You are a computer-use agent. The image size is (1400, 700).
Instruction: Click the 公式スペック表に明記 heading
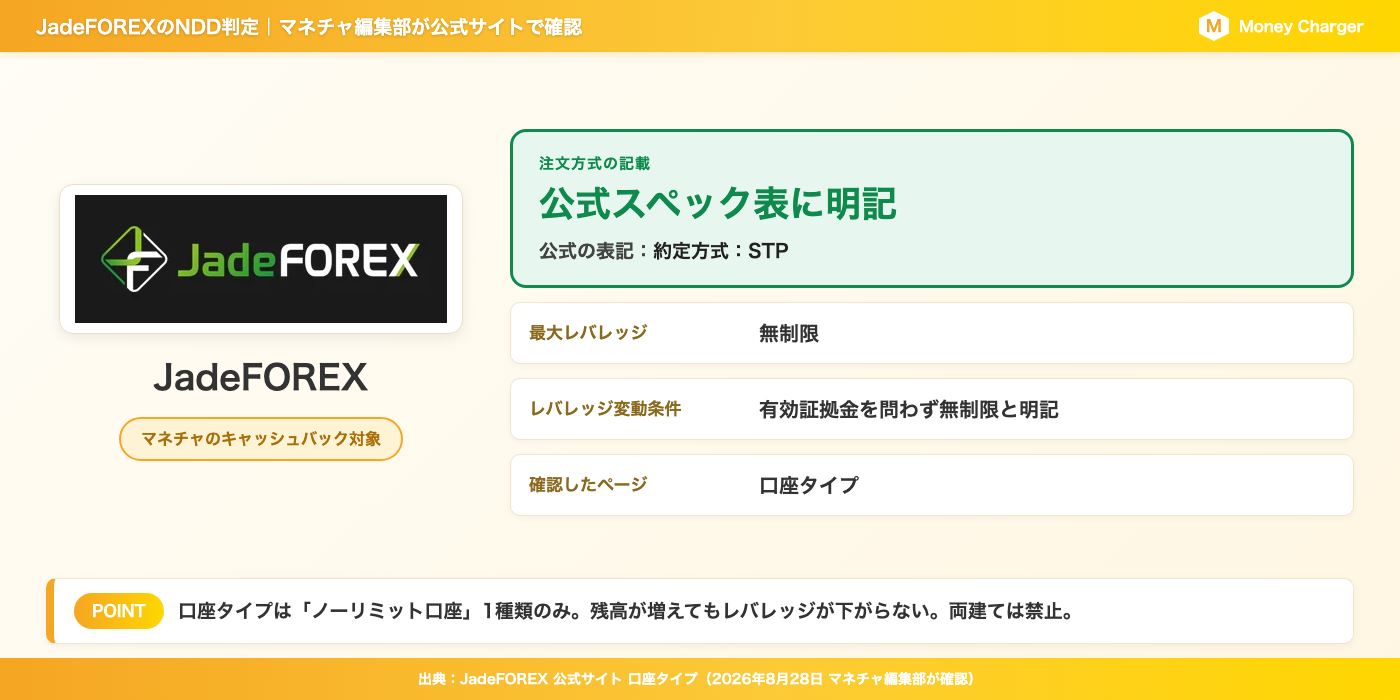click(718, 203)
